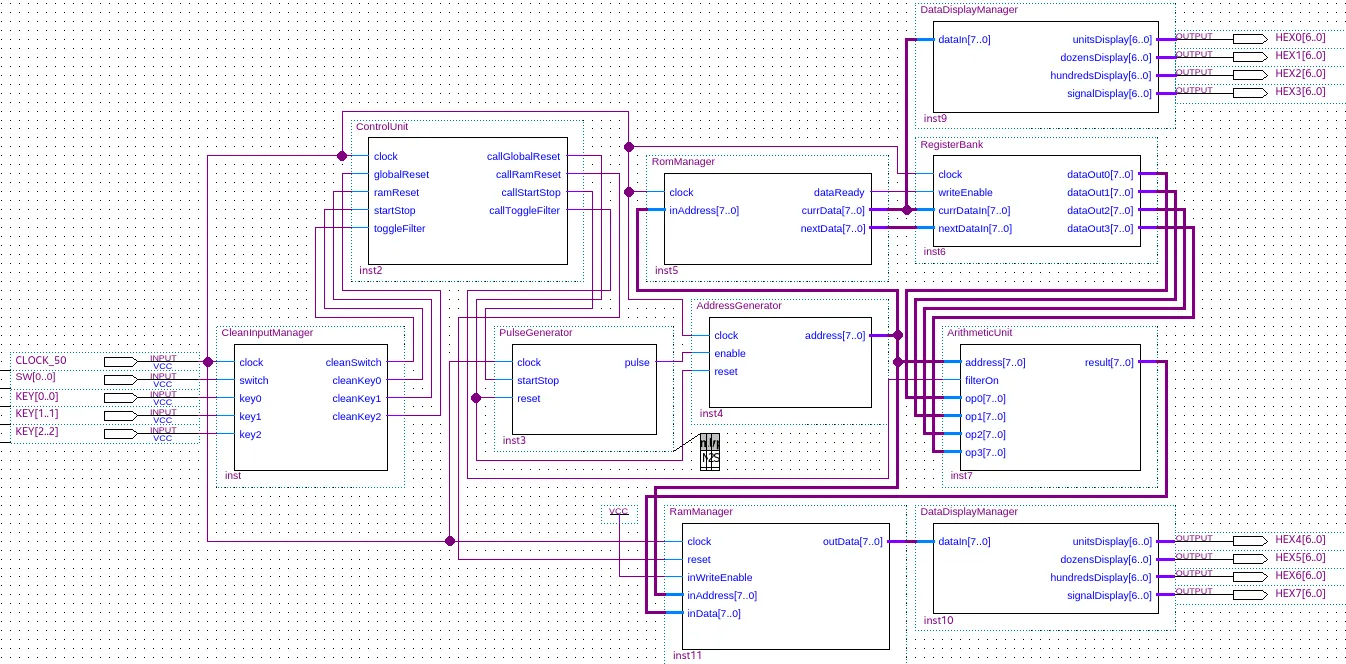Image resolution: width=1346 pixels, height=664 pixels.
Task: Click the inWriteEnable port on RamManager
Action: (x=719, y=577)
